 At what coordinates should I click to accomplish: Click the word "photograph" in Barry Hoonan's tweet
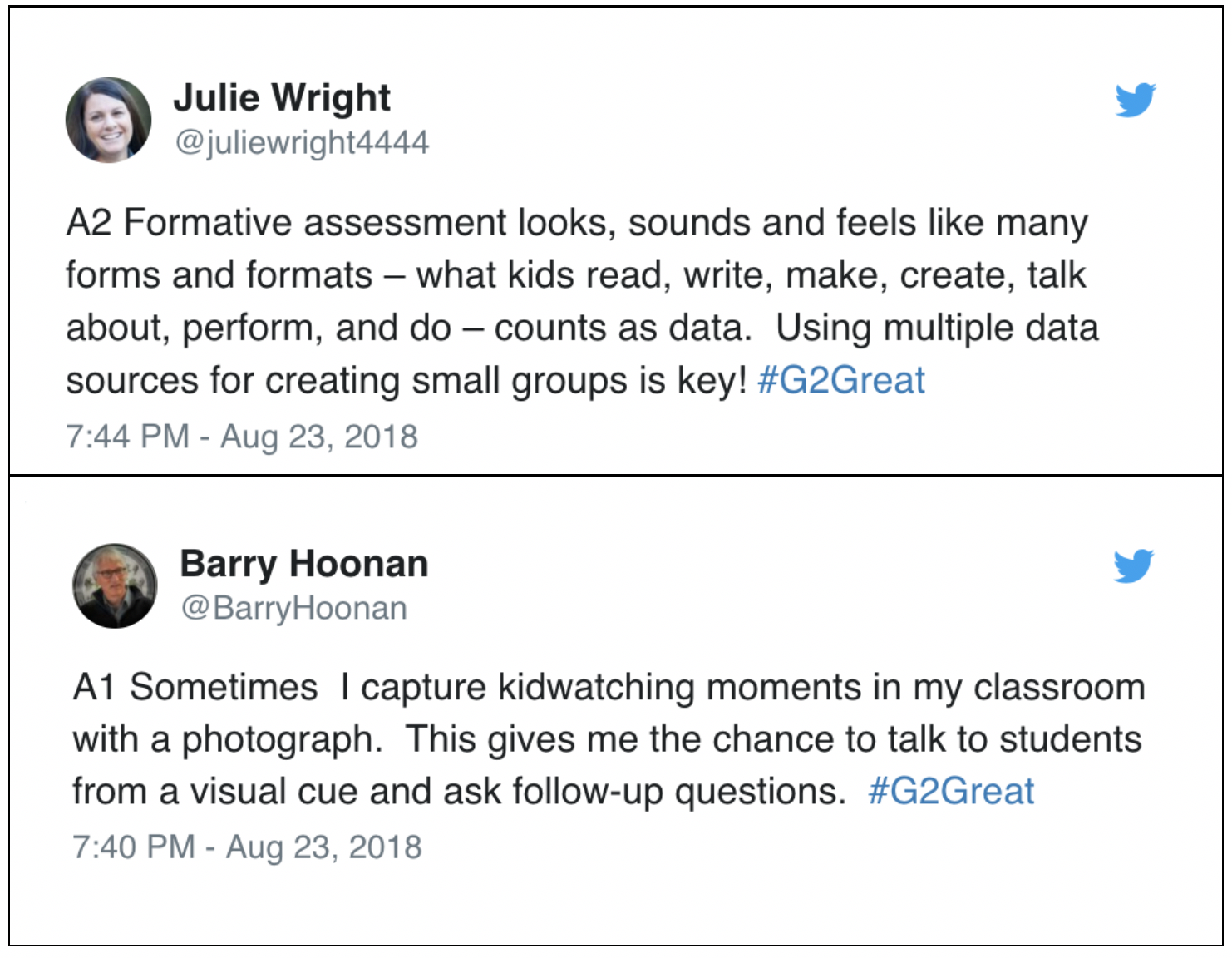276,740
